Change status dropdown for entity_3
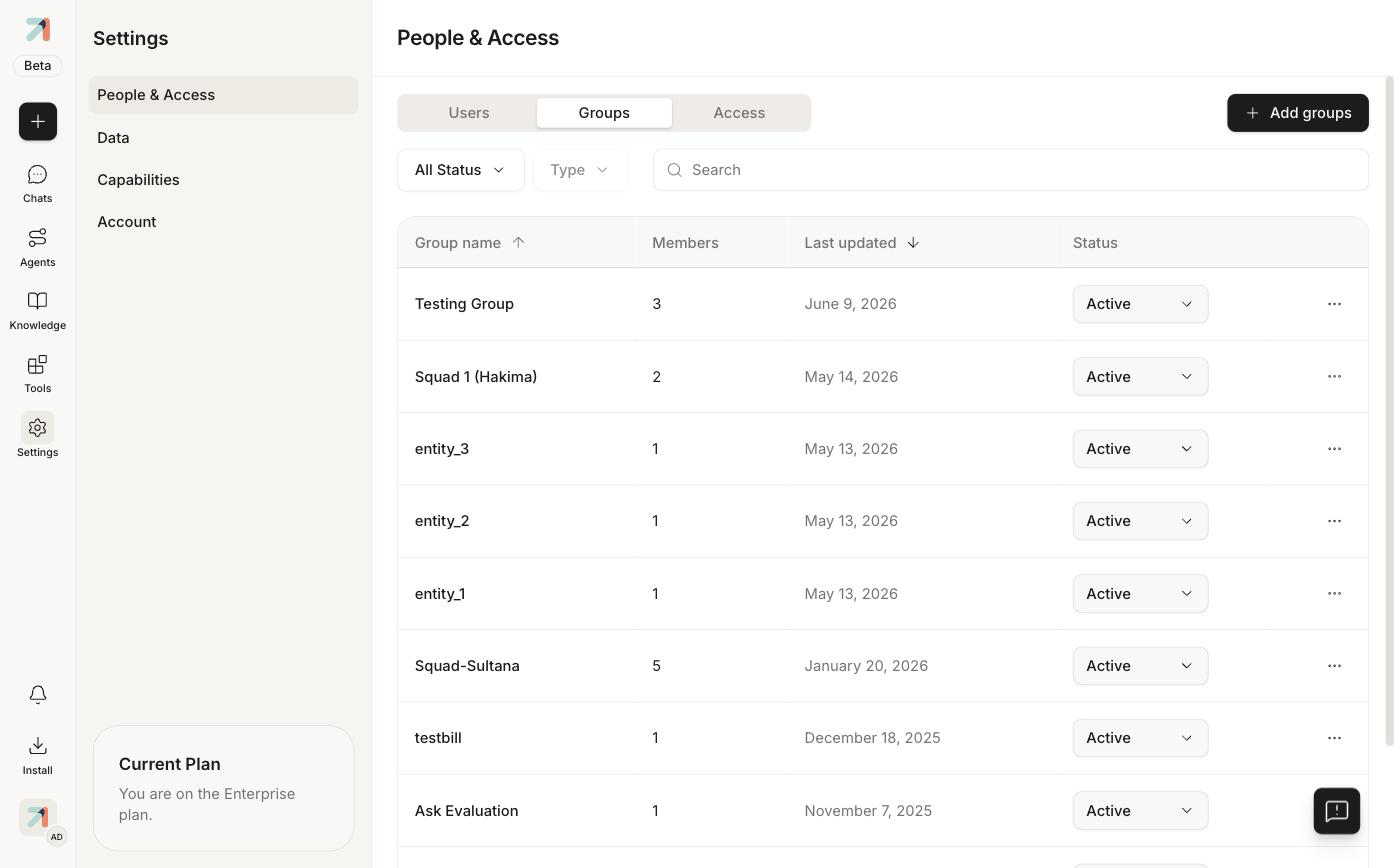Image resolution: width=1394 pixels, height=868 pixels. [x=1140, y=449]
